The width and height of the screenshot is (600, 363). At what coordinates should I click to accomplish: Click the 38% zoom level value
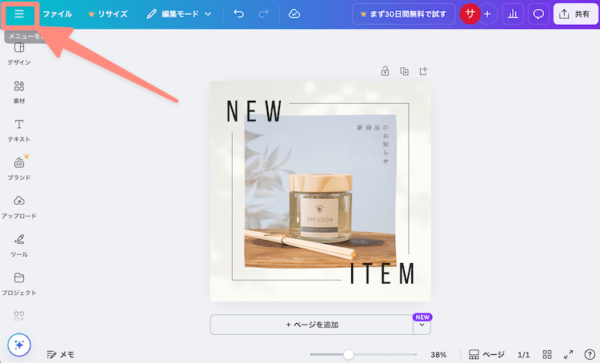click(438, 355)
